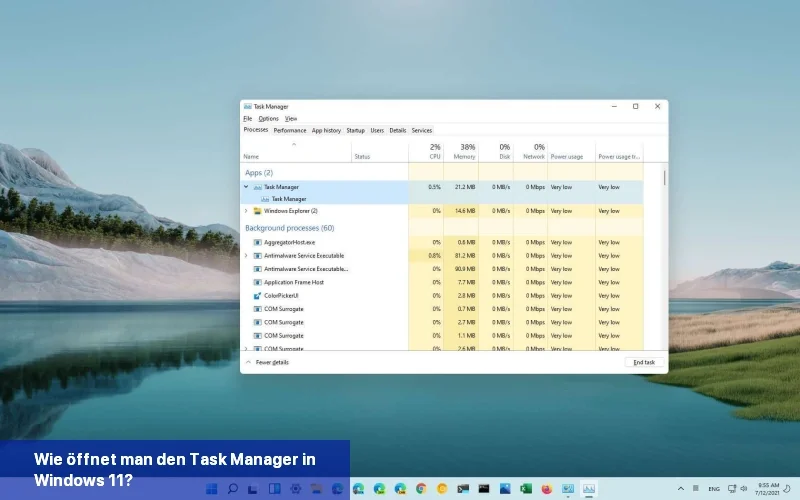Image resolution: width=800 pixels, height=500 pixels.
Task: Open Firefox from the taskbar
Action: click(x=547, y=489)
